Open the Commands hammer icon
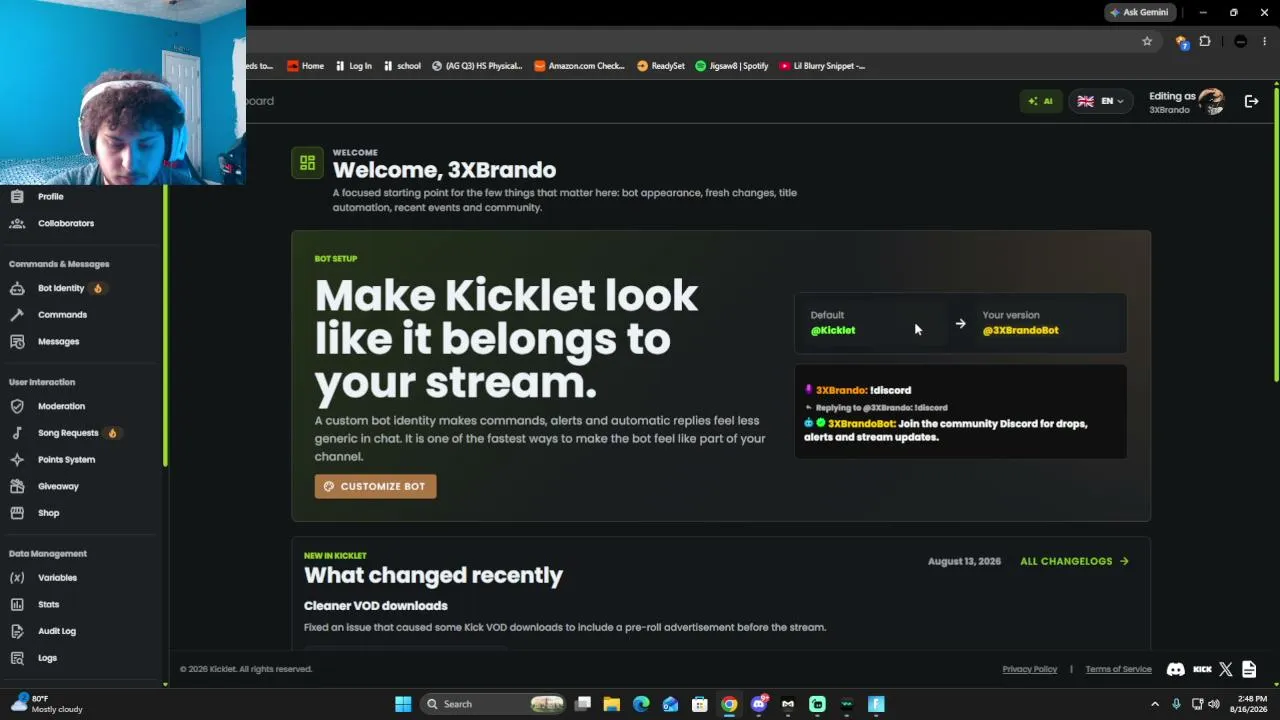The image size is (1280, 720). 17,315
